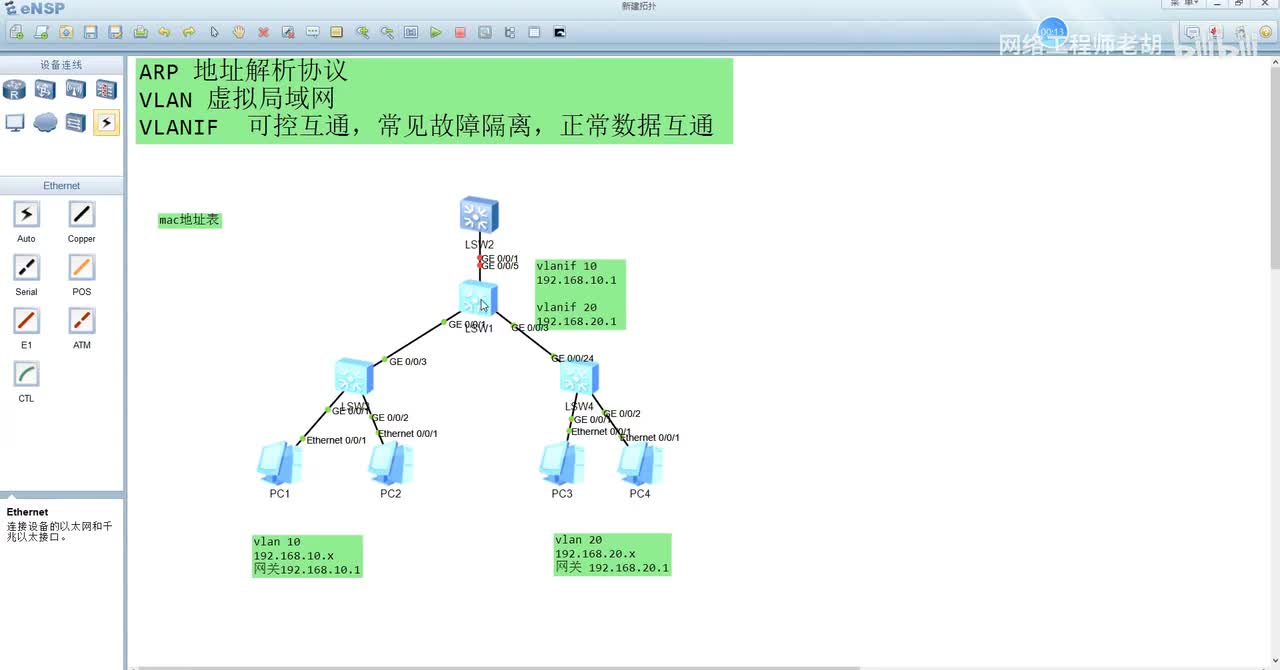
Task: Start devices with green play button
Action: point(436,32)
